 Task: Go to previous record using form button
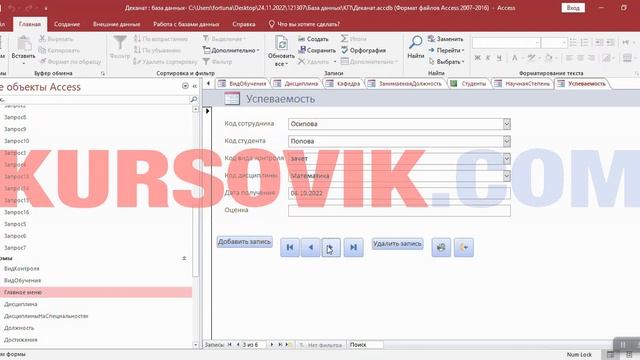[x=311, y=247]
